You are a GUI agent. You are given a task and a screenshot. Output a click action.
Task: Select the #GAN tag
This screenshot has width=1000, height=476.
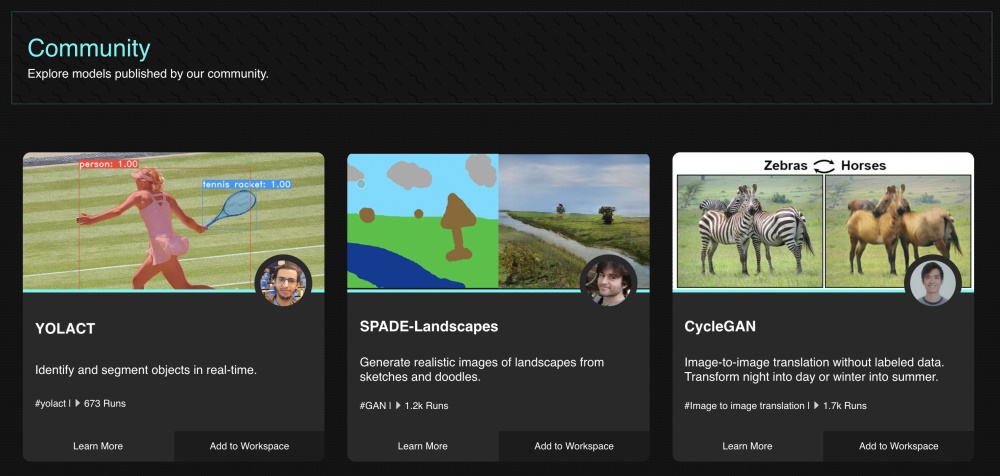click(x=373, y=406)
